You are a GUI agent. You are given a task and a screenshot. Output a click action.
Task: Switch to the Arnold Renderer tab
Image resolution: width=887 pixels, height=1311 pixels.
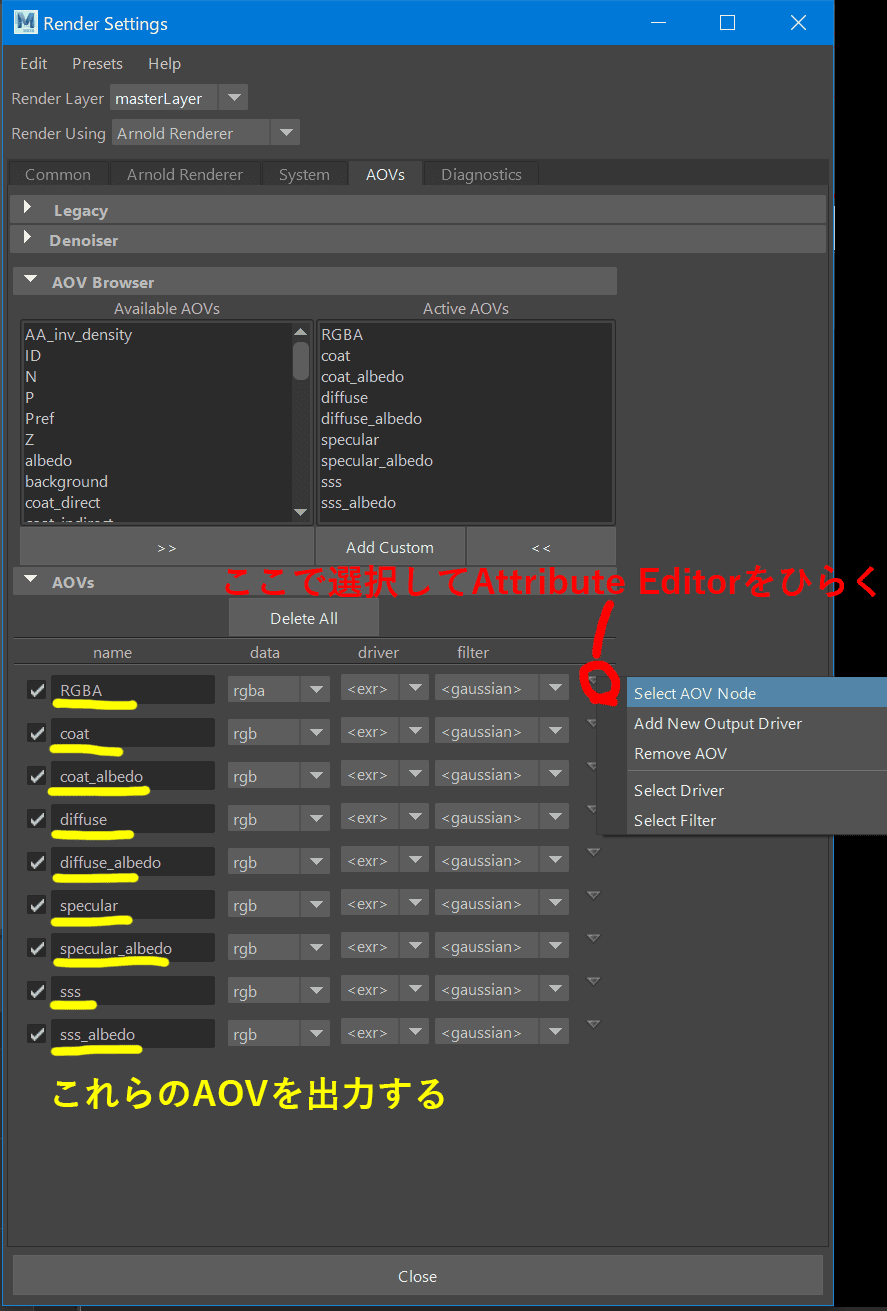coord(185,174)
